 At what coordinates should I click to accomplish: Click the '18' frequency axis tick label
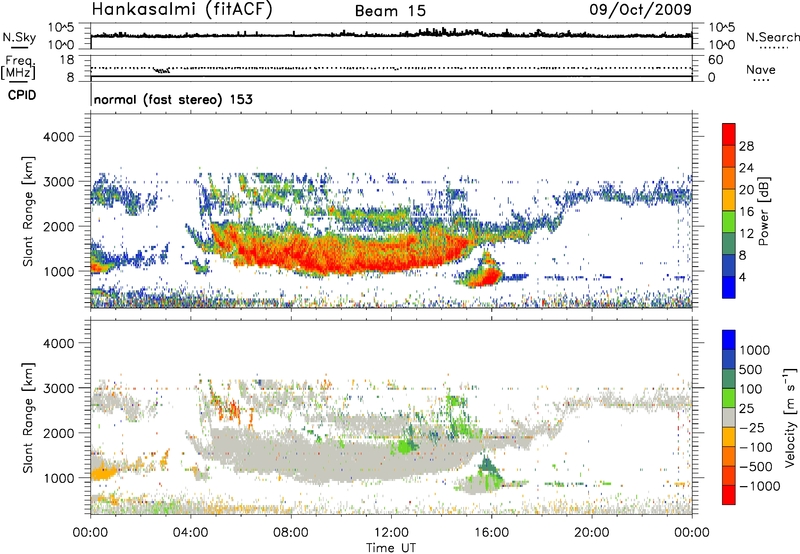(x=67, y=59)
